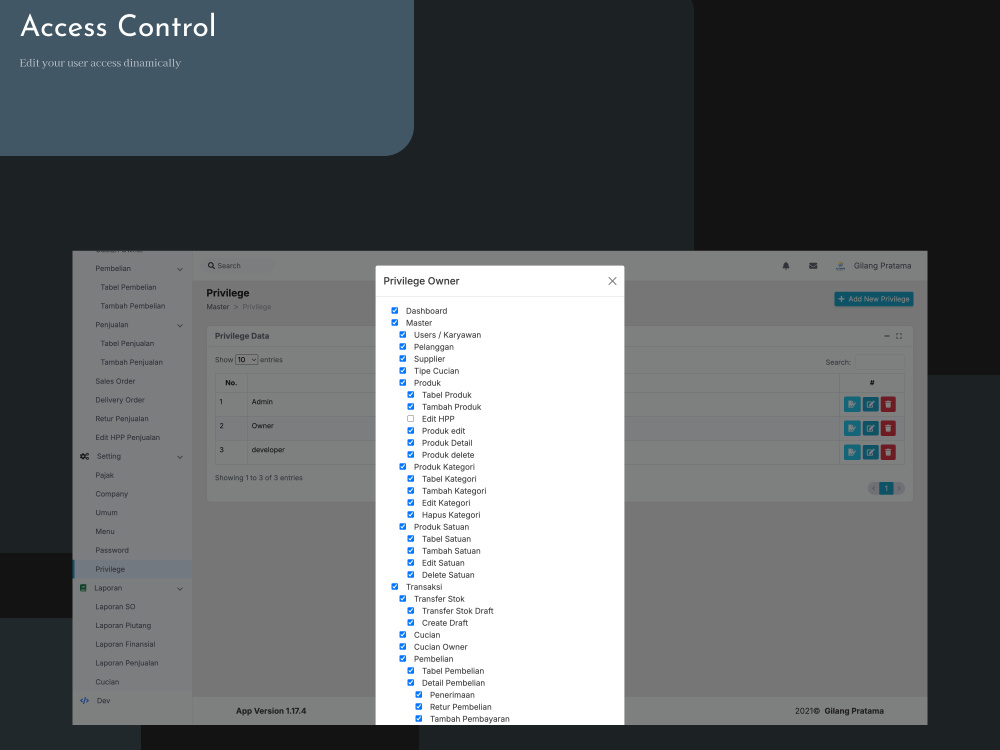Collapse the Setting sidebar menu chevron
Image resolution: width=1000 pixels, height=750 pixels.
pos(180,457)
